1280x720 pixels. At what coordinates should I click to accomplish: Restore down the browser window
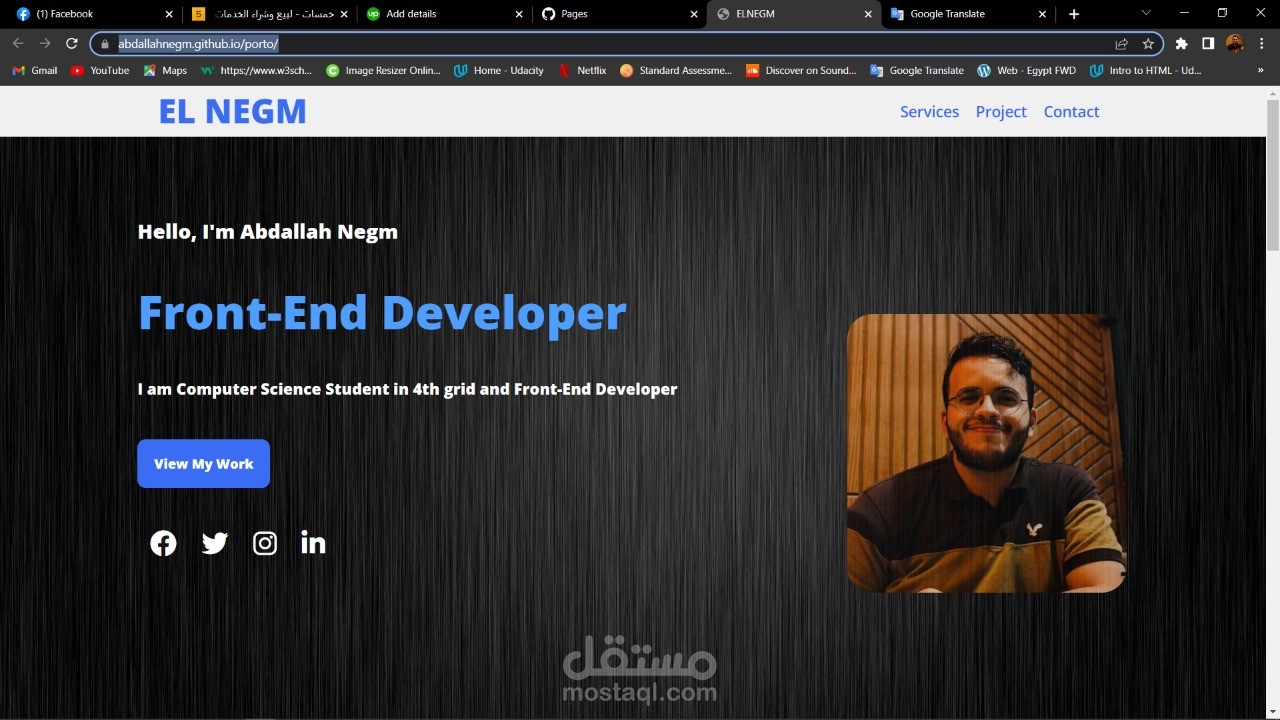(1222, 13)
